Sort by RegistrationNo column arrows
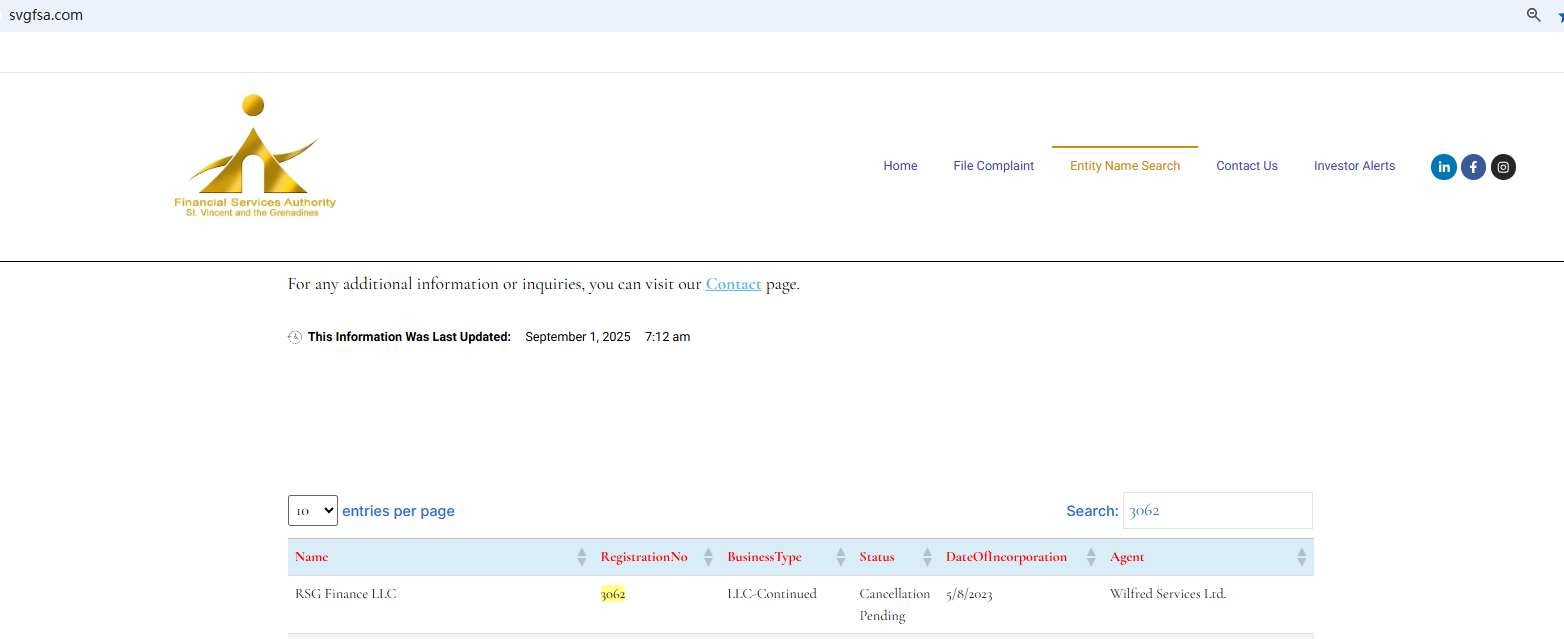 708,557
